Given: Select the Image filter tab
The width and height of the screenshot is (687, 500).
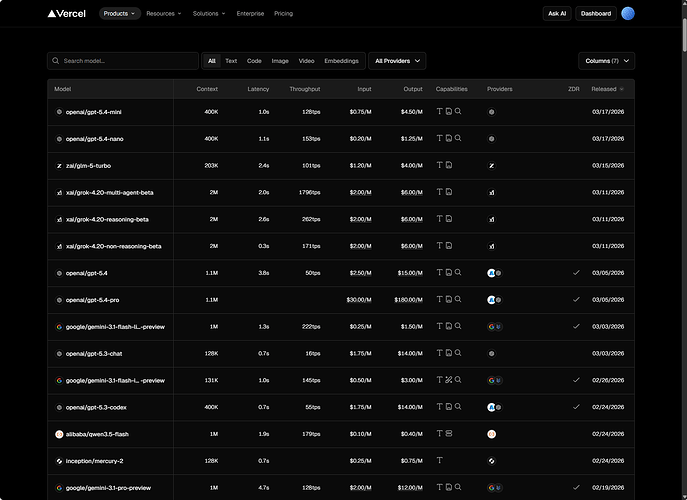Looking at the screenshot, I should point(280,61).
